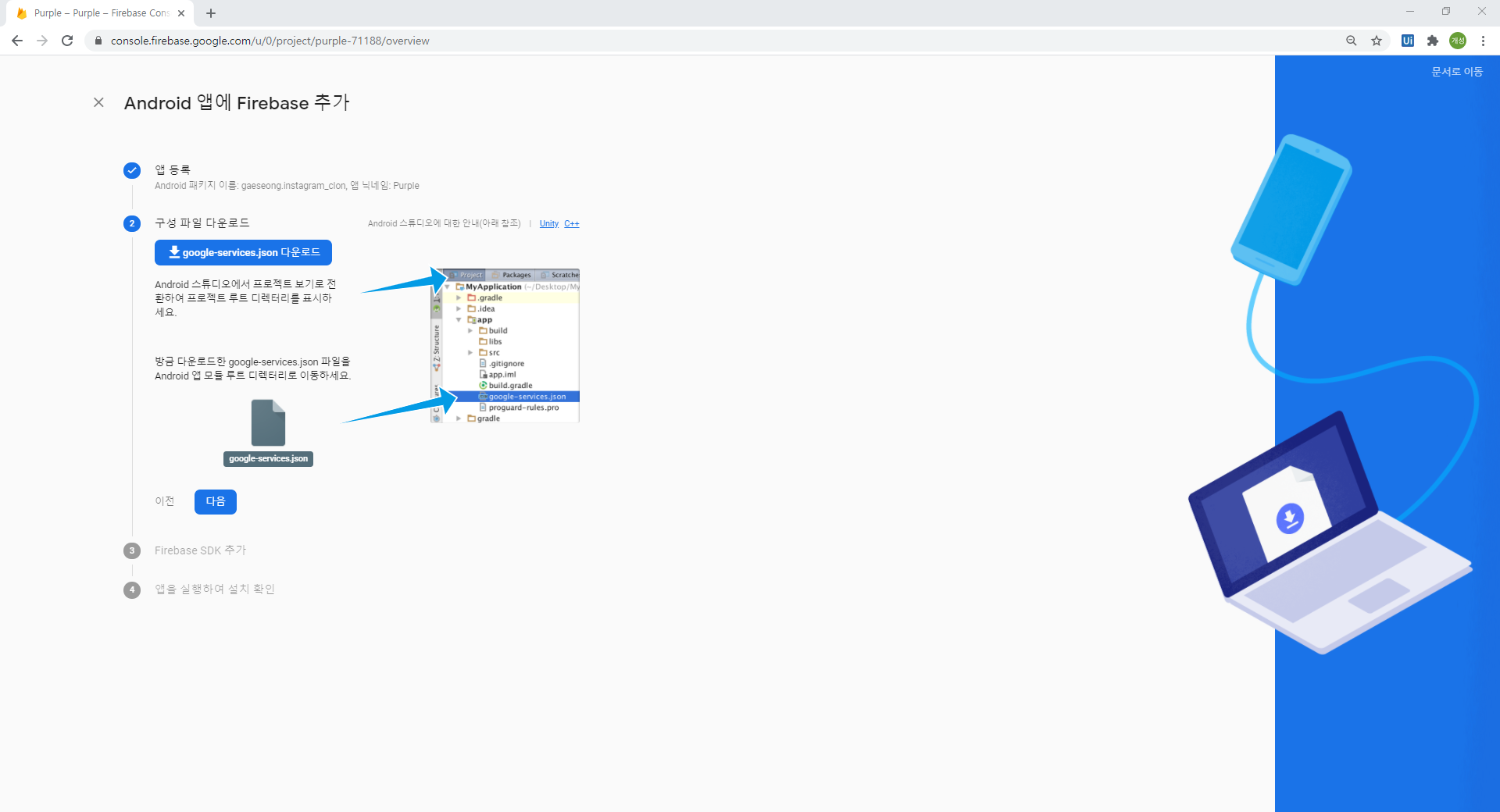Click the google-services.json file illustration
The width and height of the screenshot is (1500, 812).
point(268,422)
